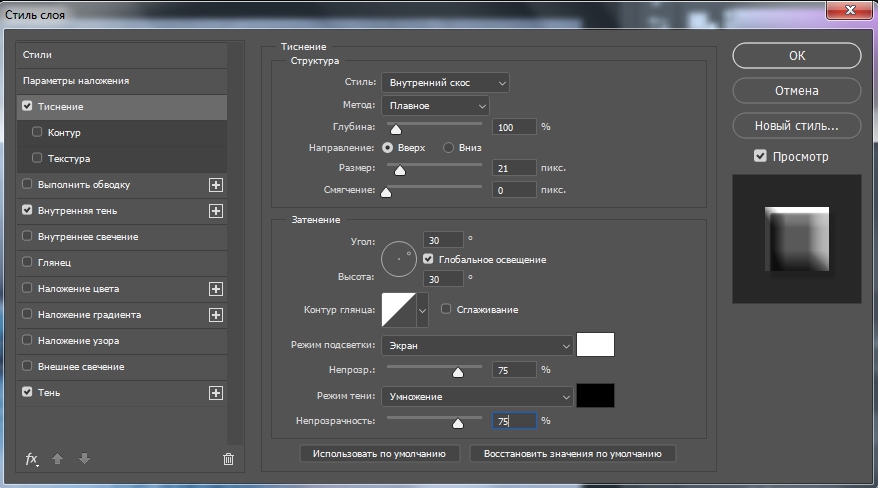Enable the Внешнее свечение checkbox
This screenshot has width=878, height=488.
pos(27,365)
